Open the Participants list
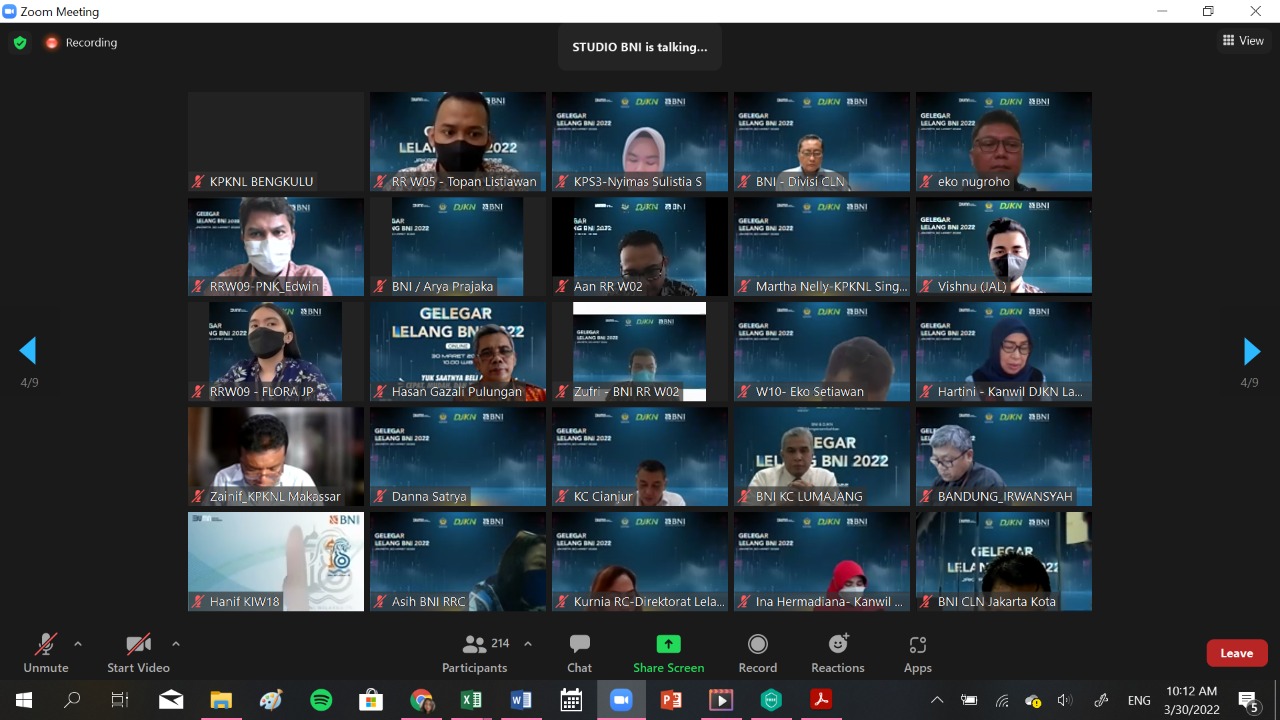Image resolution: width=1280 pixels, height=720 pixels. (x=476, y=653)
